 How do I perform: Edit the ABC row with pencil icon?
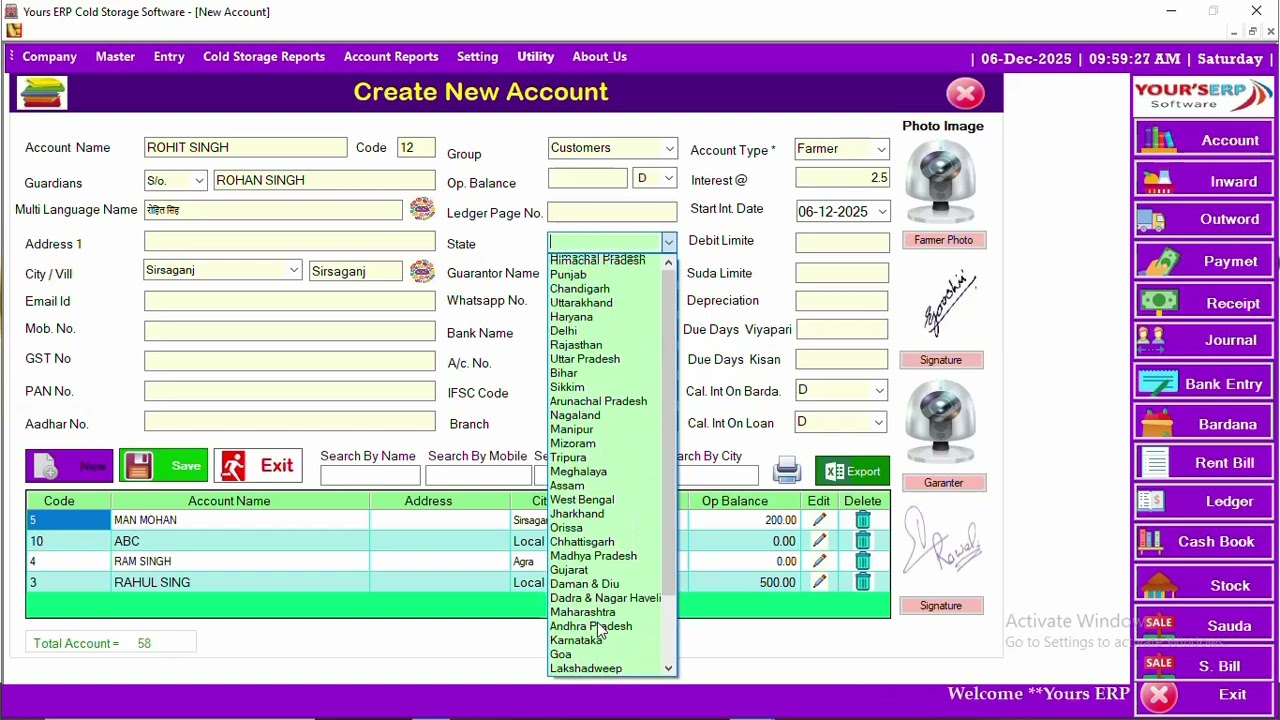tap(819, 541)
